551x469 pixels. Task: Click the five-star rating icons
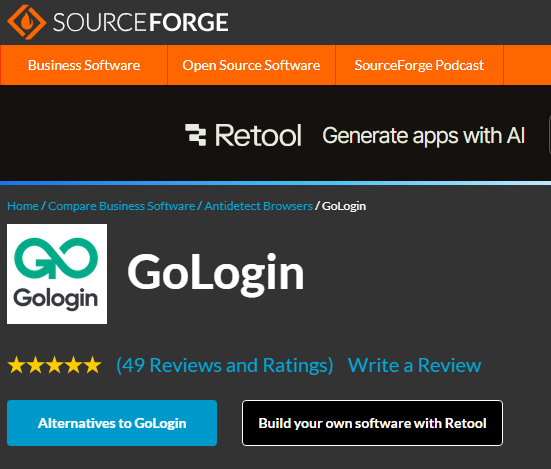tap(54, 365)
